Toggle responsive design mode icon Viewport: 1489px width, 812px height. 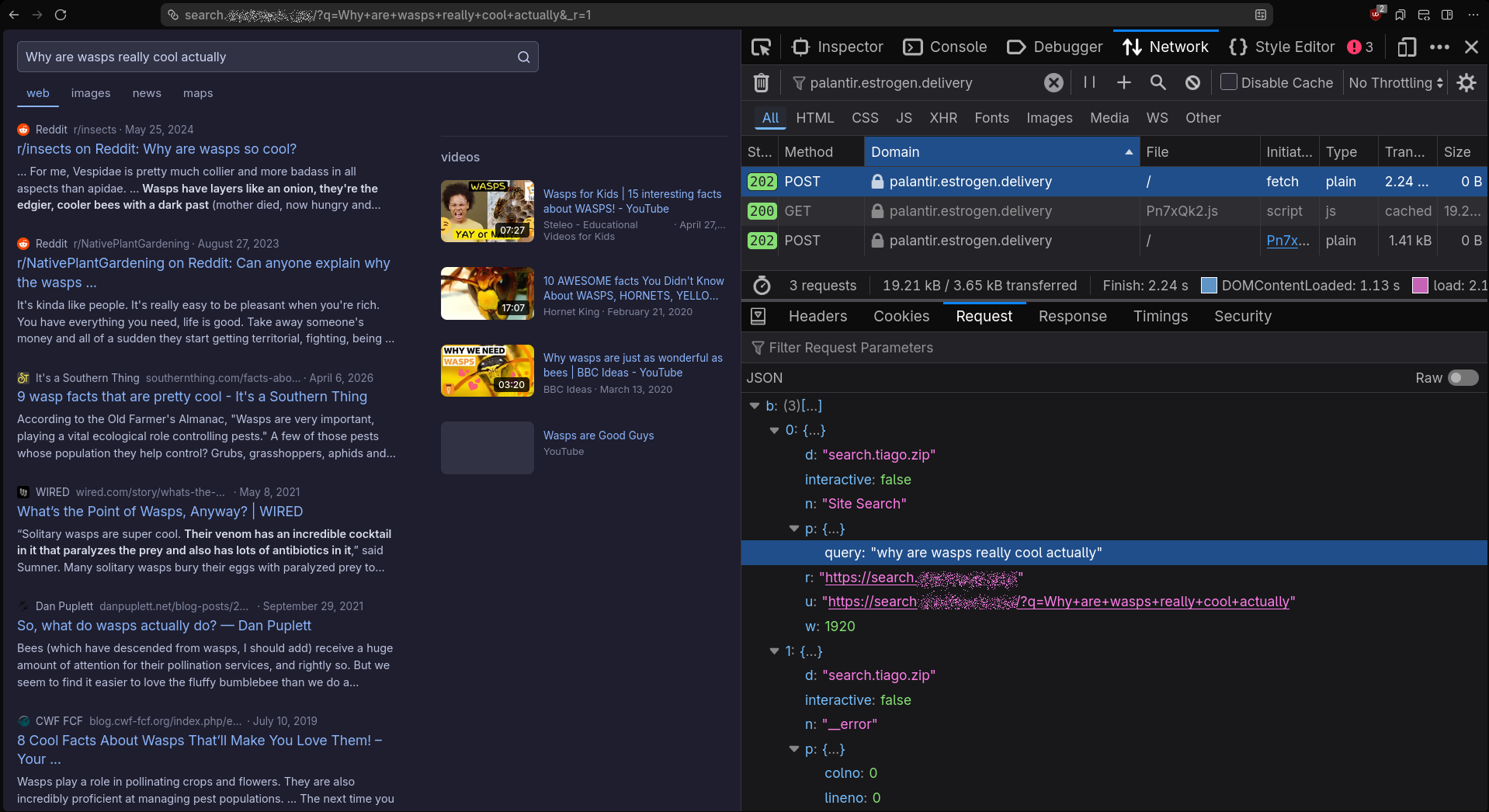[1407, 47]
